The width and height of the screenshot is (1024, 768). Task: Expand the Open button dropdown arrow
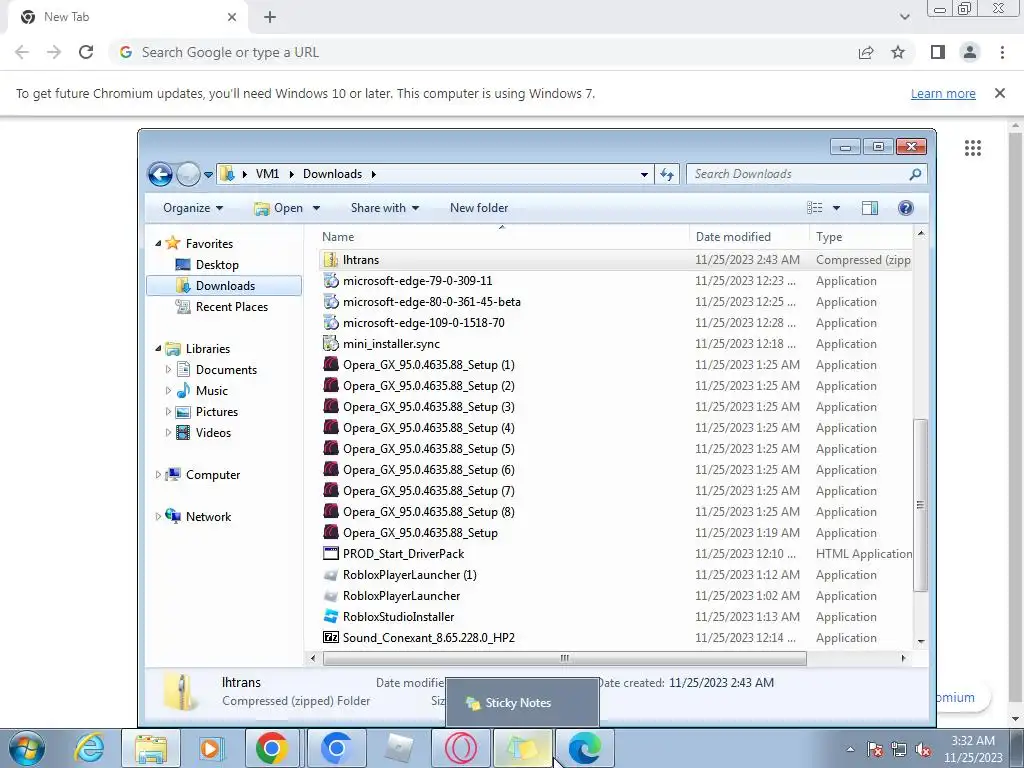[x=317, y=208]
